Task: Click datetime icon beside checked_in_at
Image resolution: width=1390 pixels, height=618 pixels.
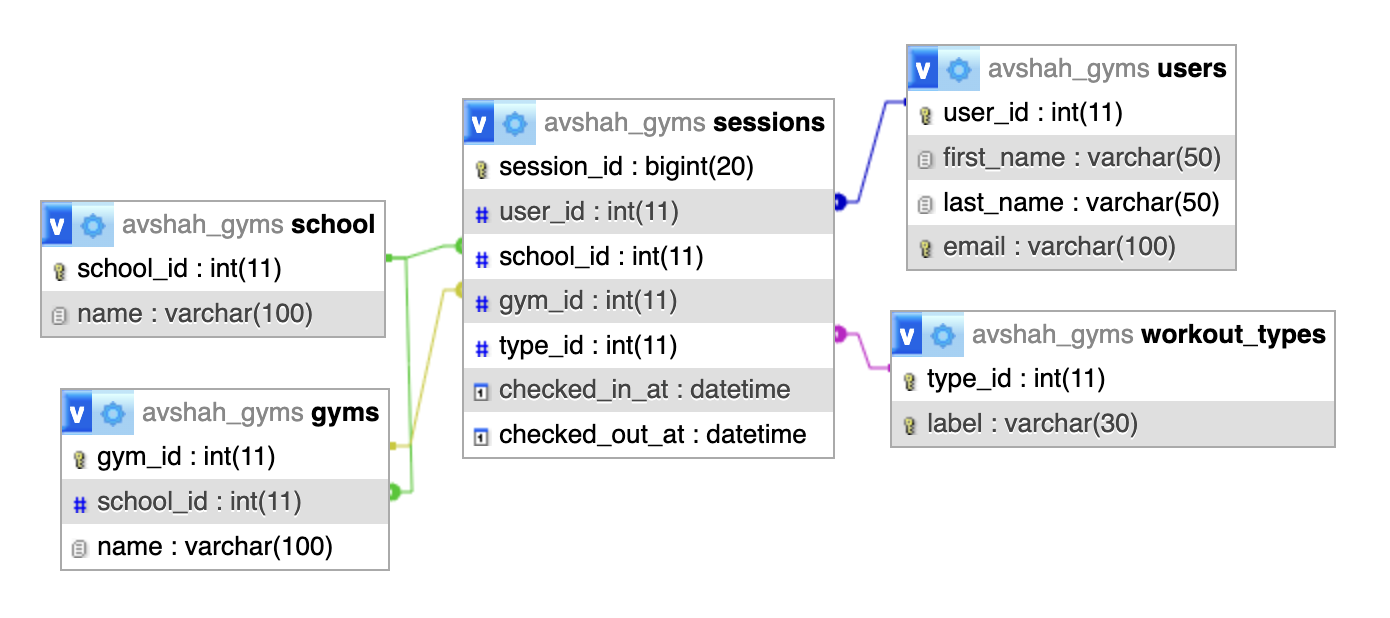Action: (x=481, y=391)
